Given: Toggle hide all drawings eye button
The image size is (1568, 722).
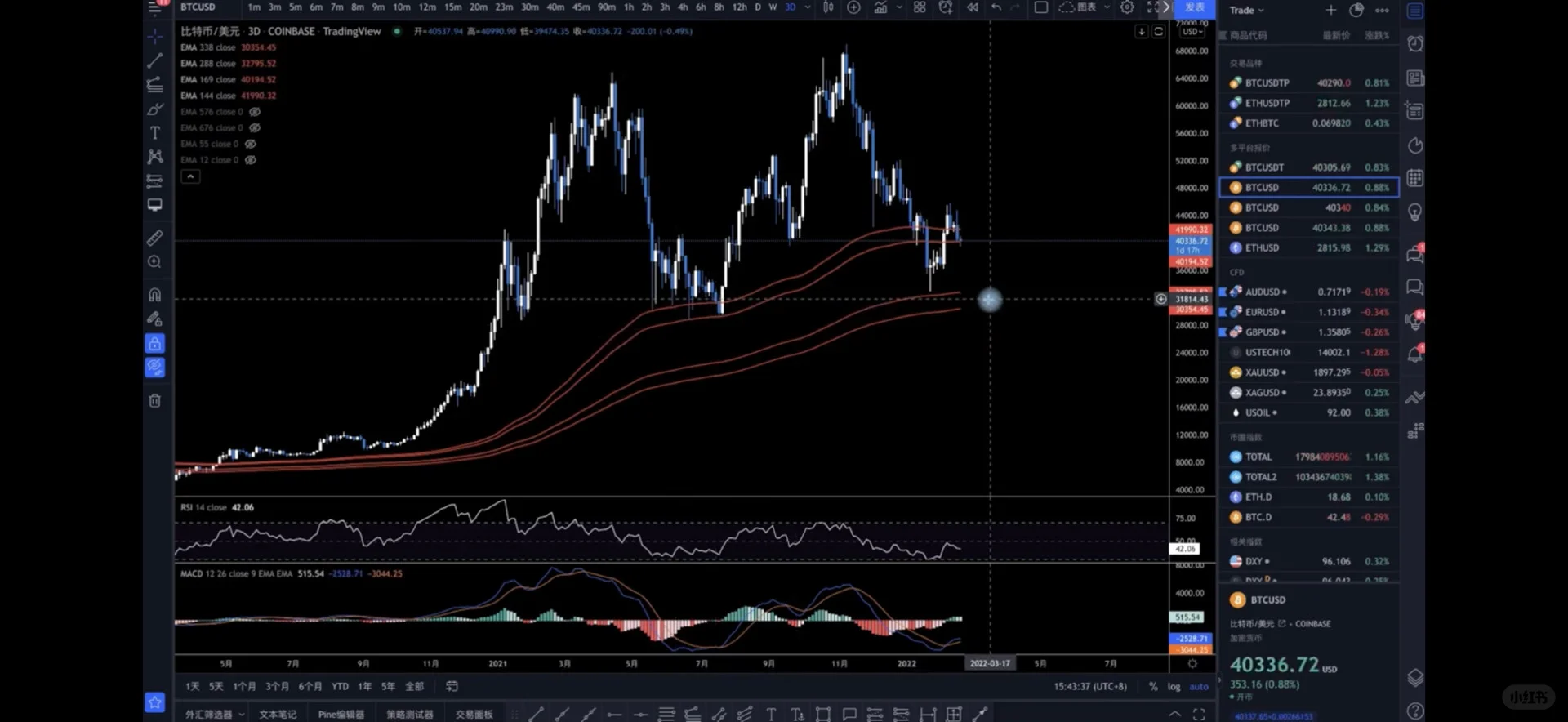Looking at the screenshot, I should tap(154, 368).
